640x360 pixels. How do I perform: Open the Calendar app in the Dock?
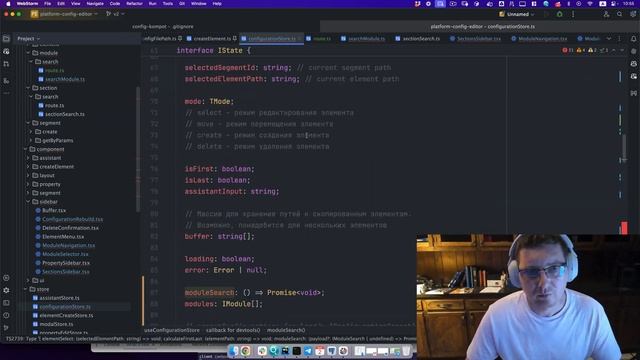point(320,351)
